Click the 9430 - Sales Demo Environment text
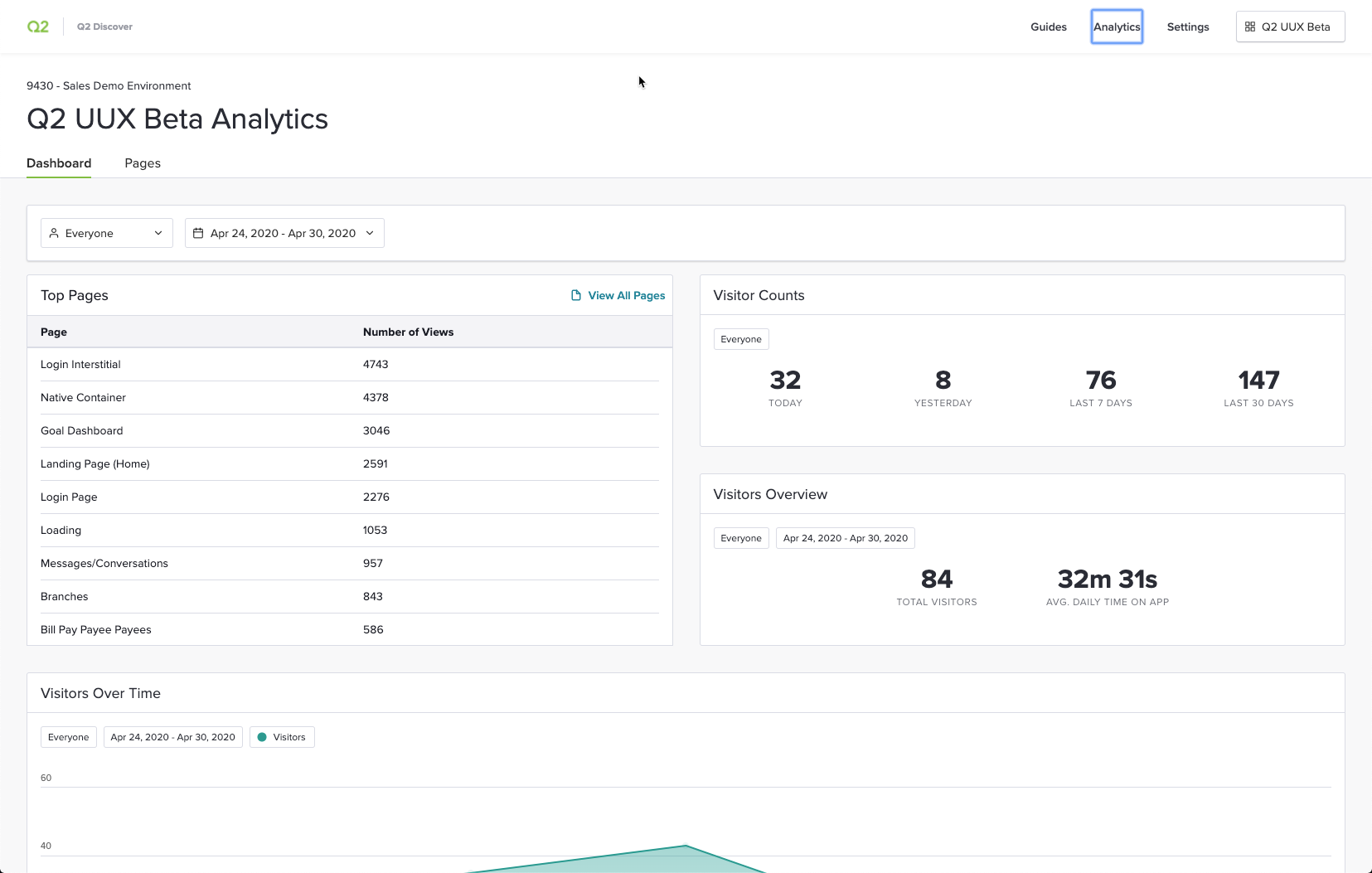Screen dimensions: 1372x873 pos(109,85)
